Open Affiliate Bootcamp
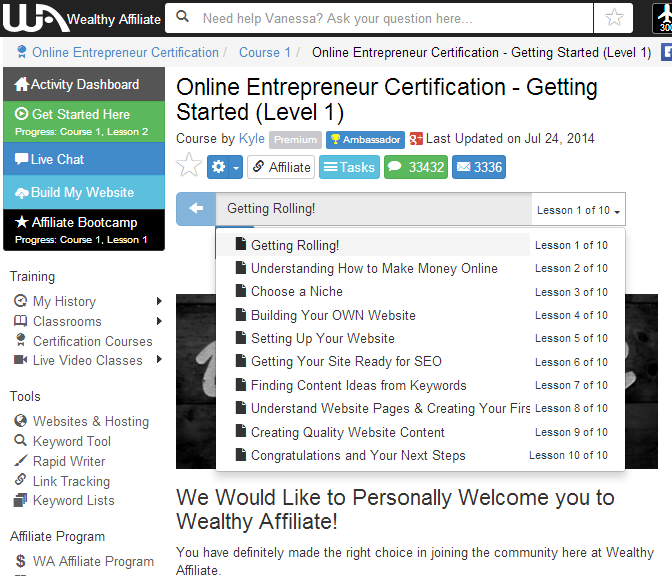The height and width of the screenshot is (576, 672). pyautogui.click(x=84, y=230)
